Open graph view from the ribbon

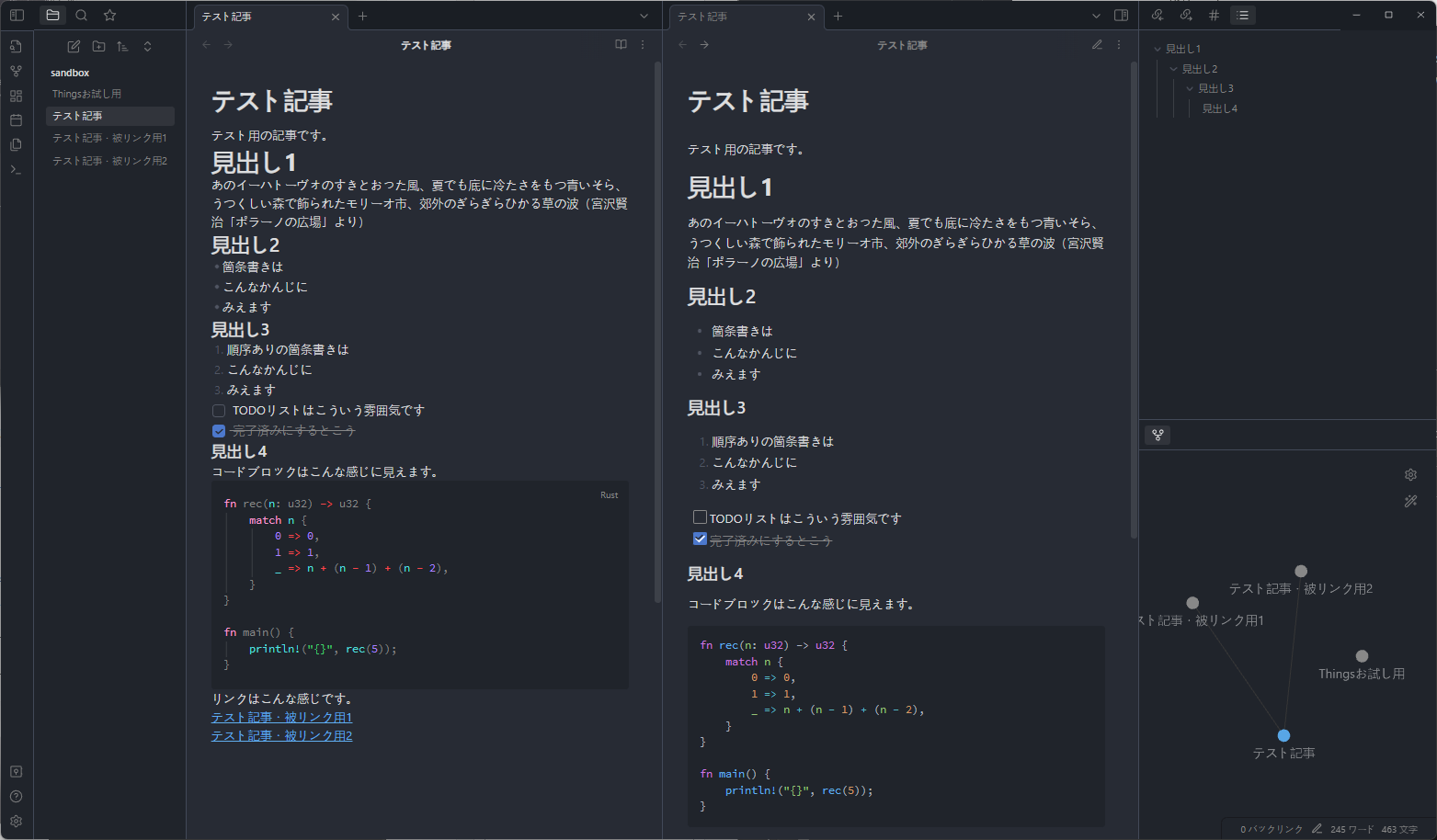pyautogui.click(x=16, y=71)
